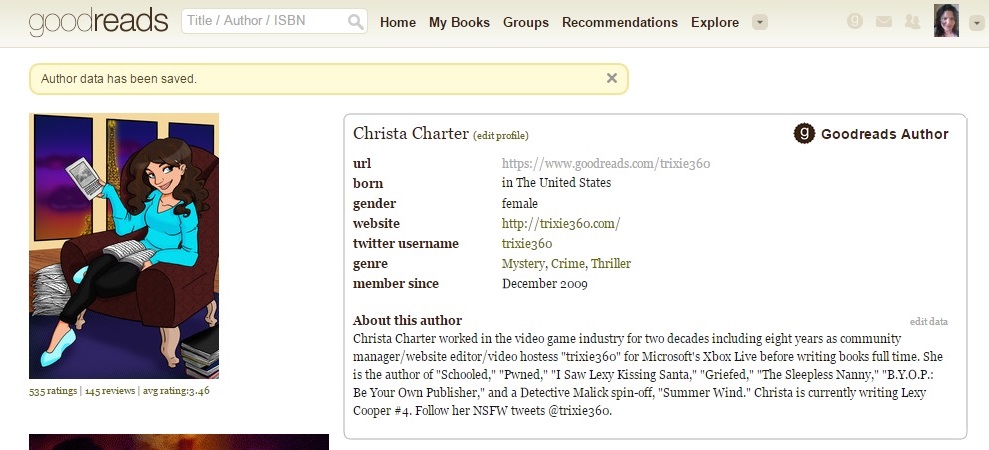This screenshot has height=450, width=989.
Task: Go to the Home menu item
Action: coord(398,22)
